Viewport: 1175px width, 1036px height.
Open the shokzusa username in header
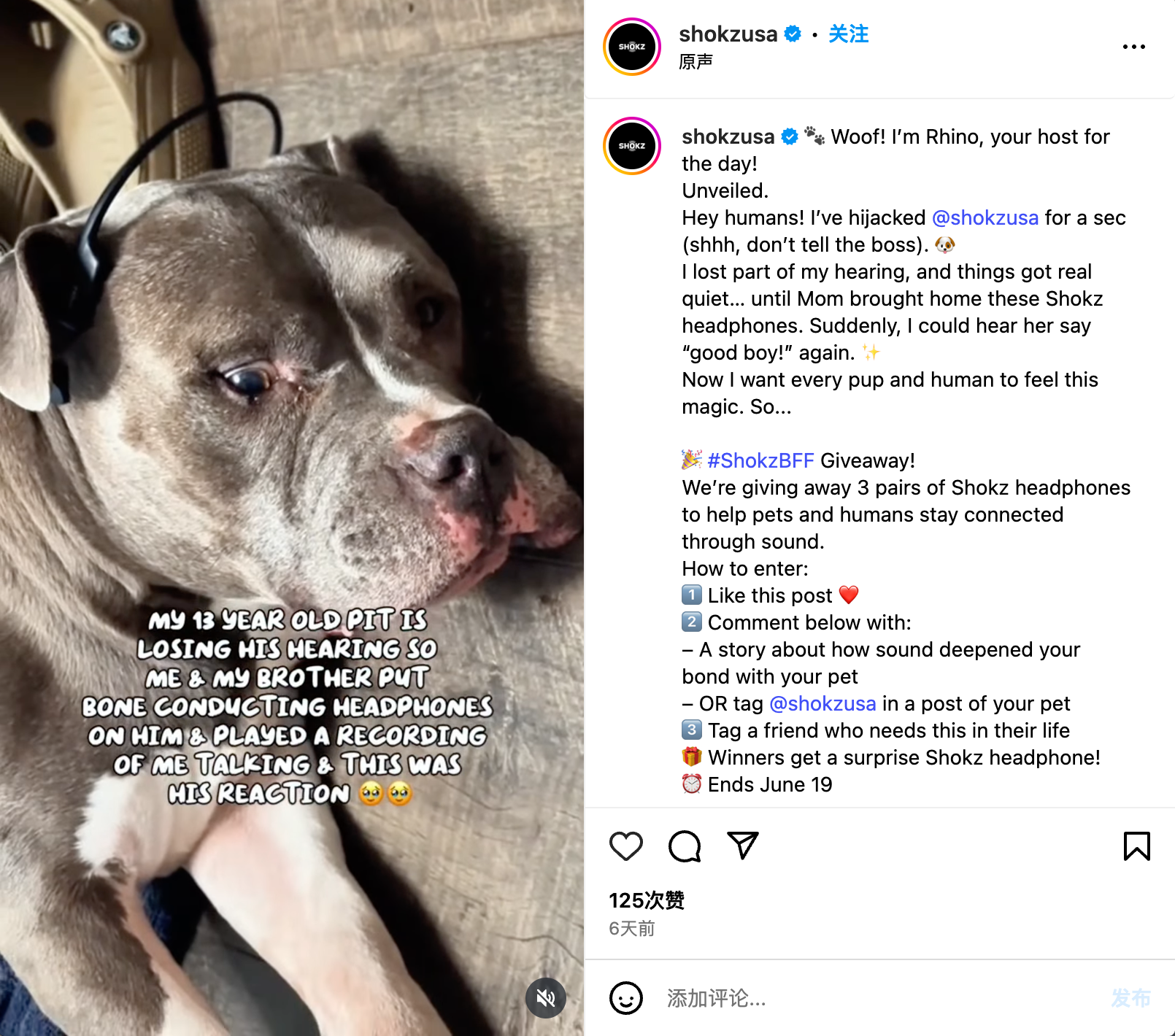pyautogui.click(x=728, y=34)
